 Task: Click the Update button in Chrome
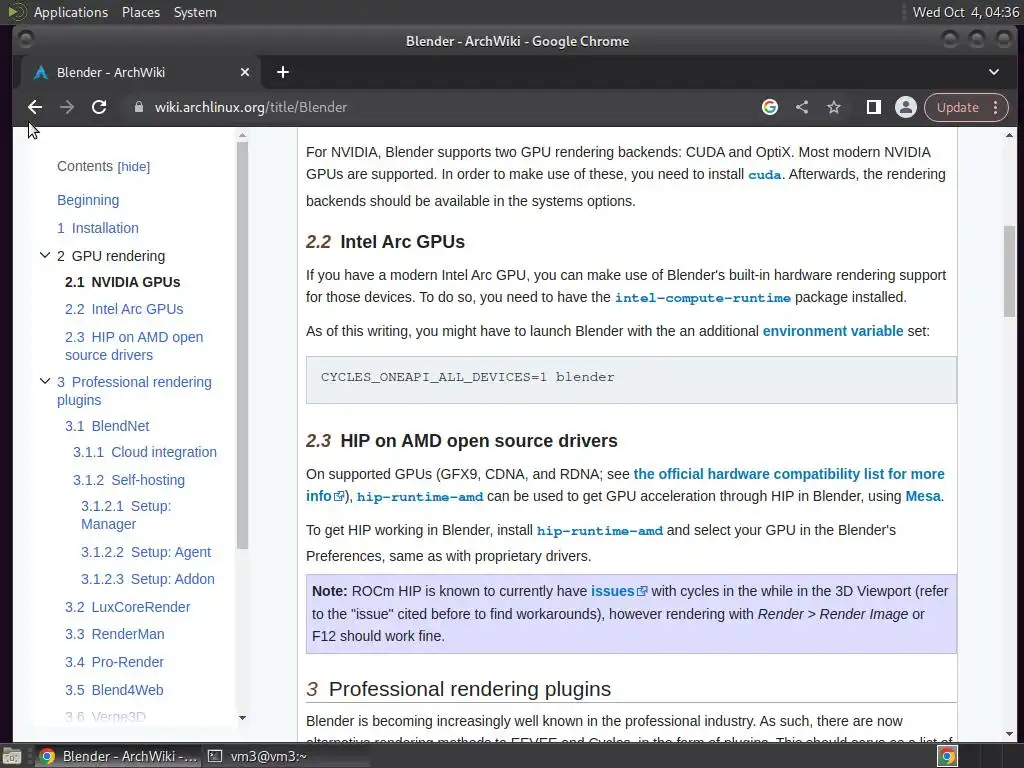[x=957, y=107]
